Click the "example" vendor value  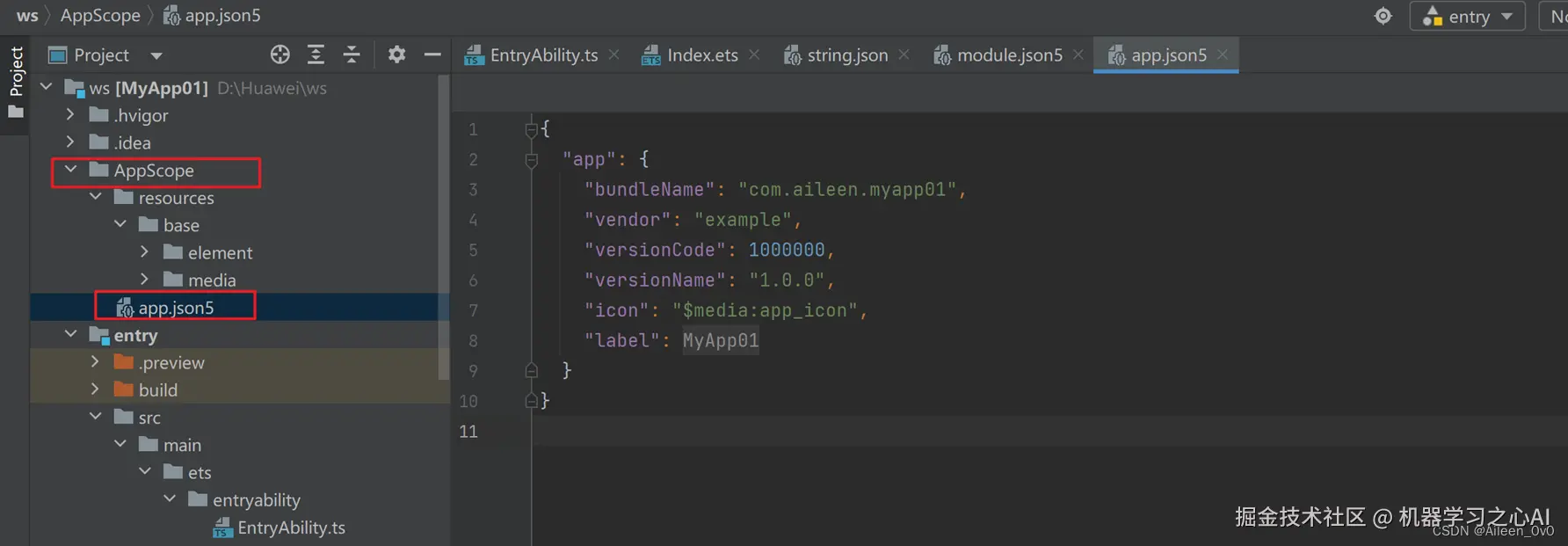[743, 220]
